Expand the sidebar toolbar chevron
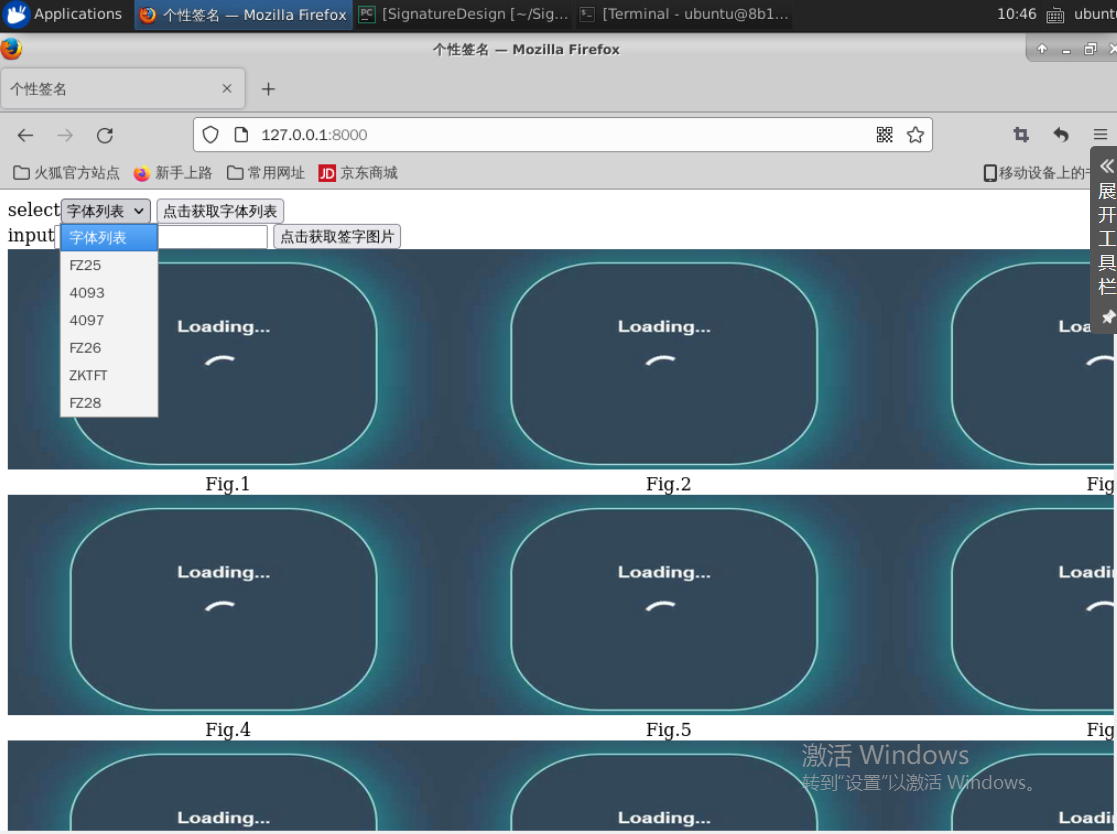 pyautogui.click(x=1106, y=166)
